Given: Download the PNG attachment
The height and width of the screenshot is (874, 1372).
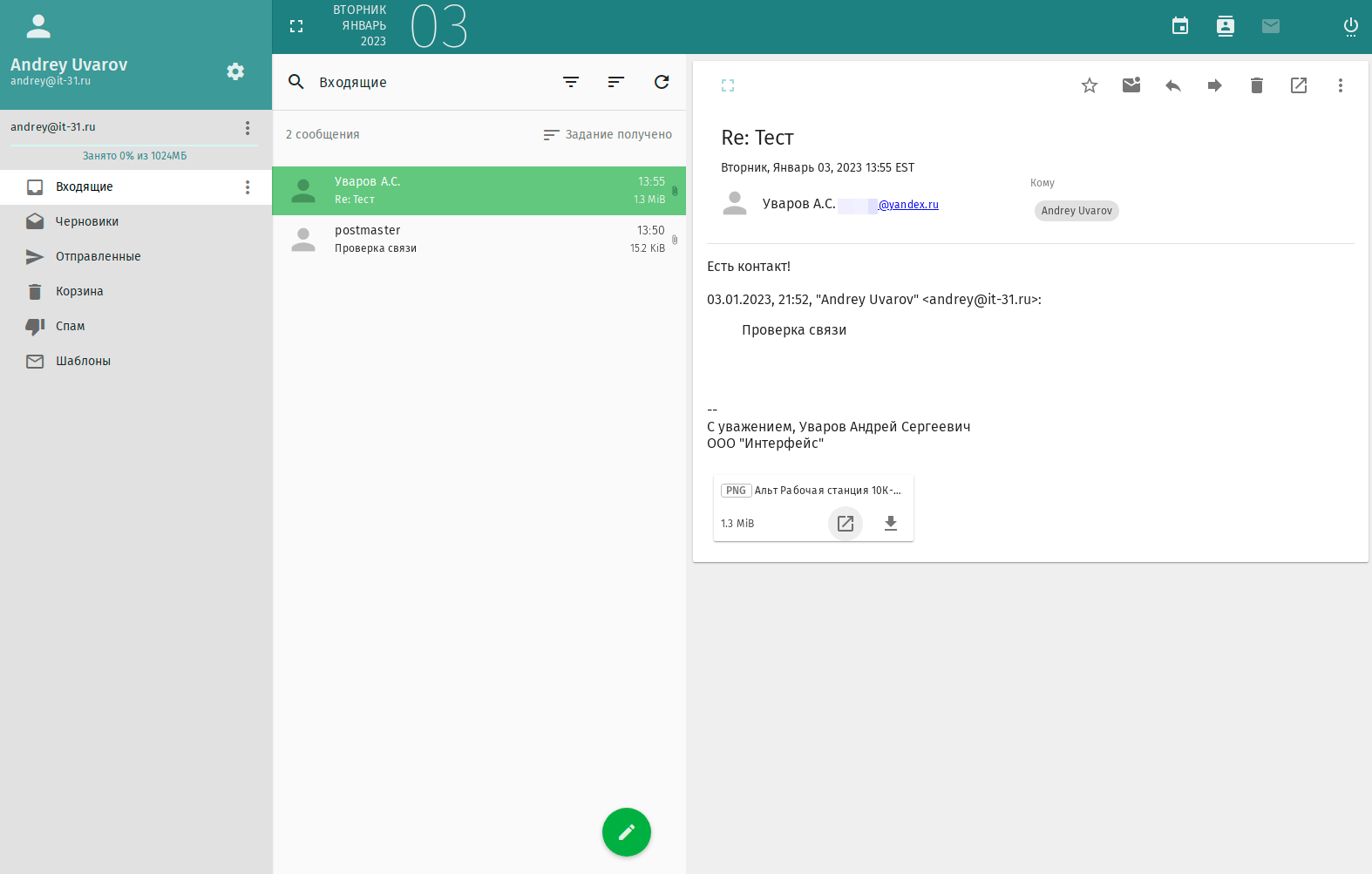Looking at the screenshot, I should point(891,524).
